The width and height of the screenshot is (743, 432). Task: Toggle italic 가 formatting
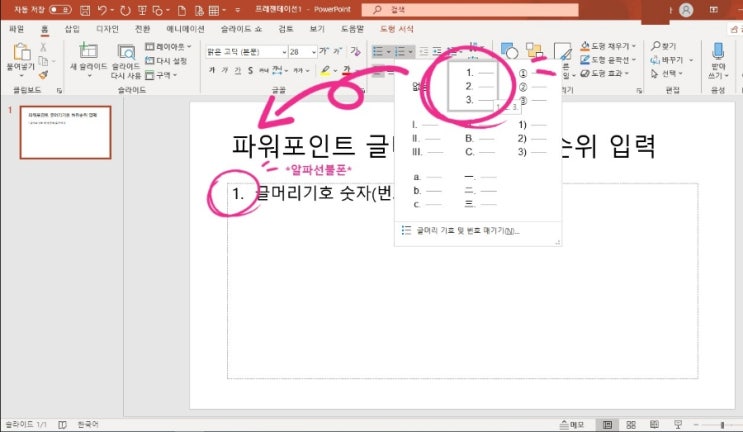(x=224, y=70)
